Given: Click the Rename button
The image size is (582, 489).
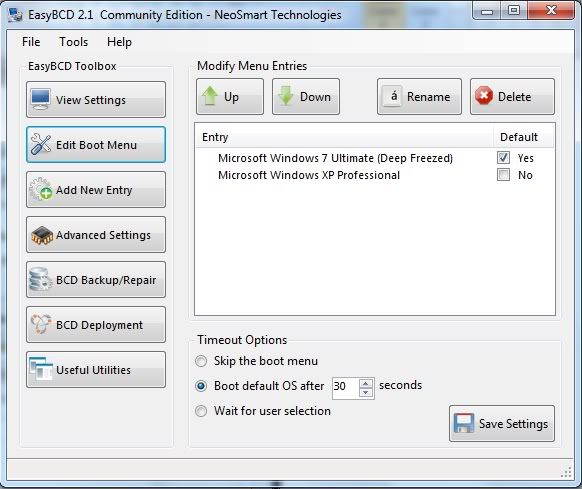Looking at the screenshot, I should point(419,96).
